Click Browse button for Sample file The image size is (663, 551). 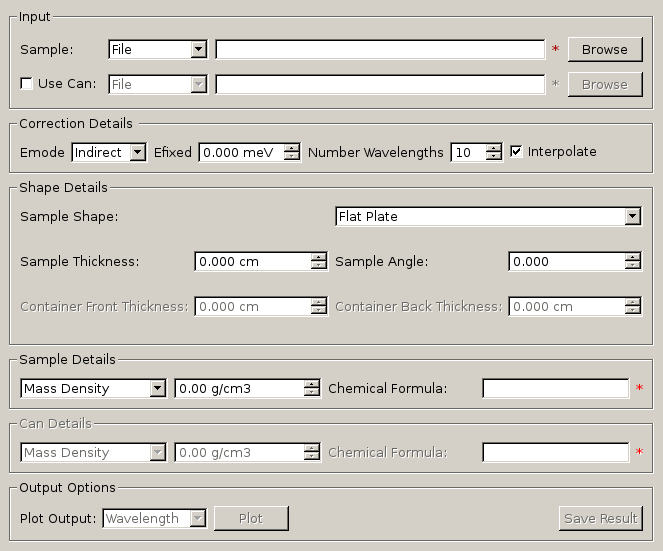pos(604,49)
